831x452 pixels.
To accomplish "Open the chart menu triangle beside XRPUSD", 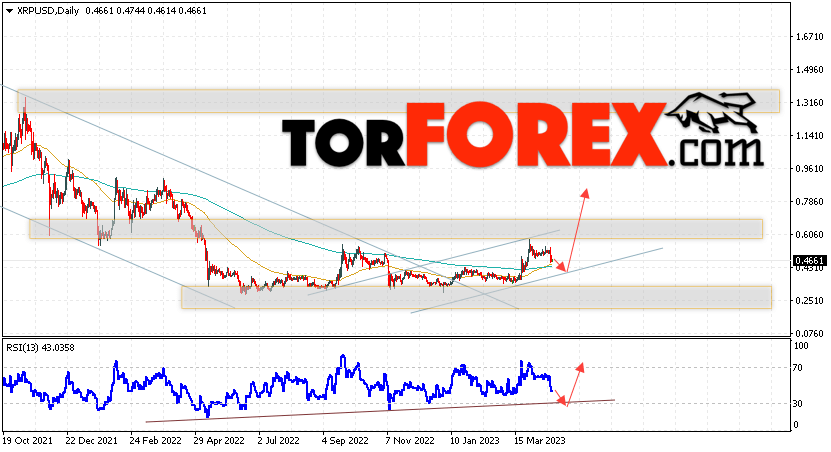I will coord(9,11).
